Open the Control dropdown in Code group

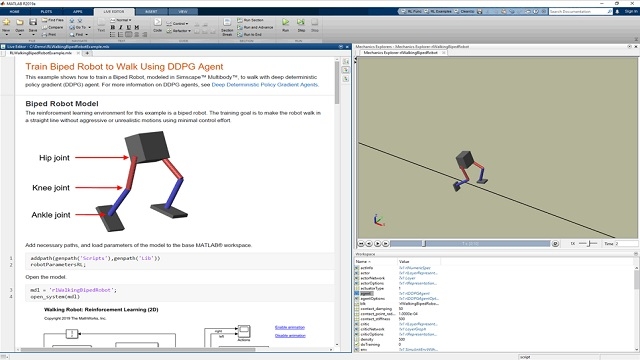pyautogui.click(x=177, y=24)
